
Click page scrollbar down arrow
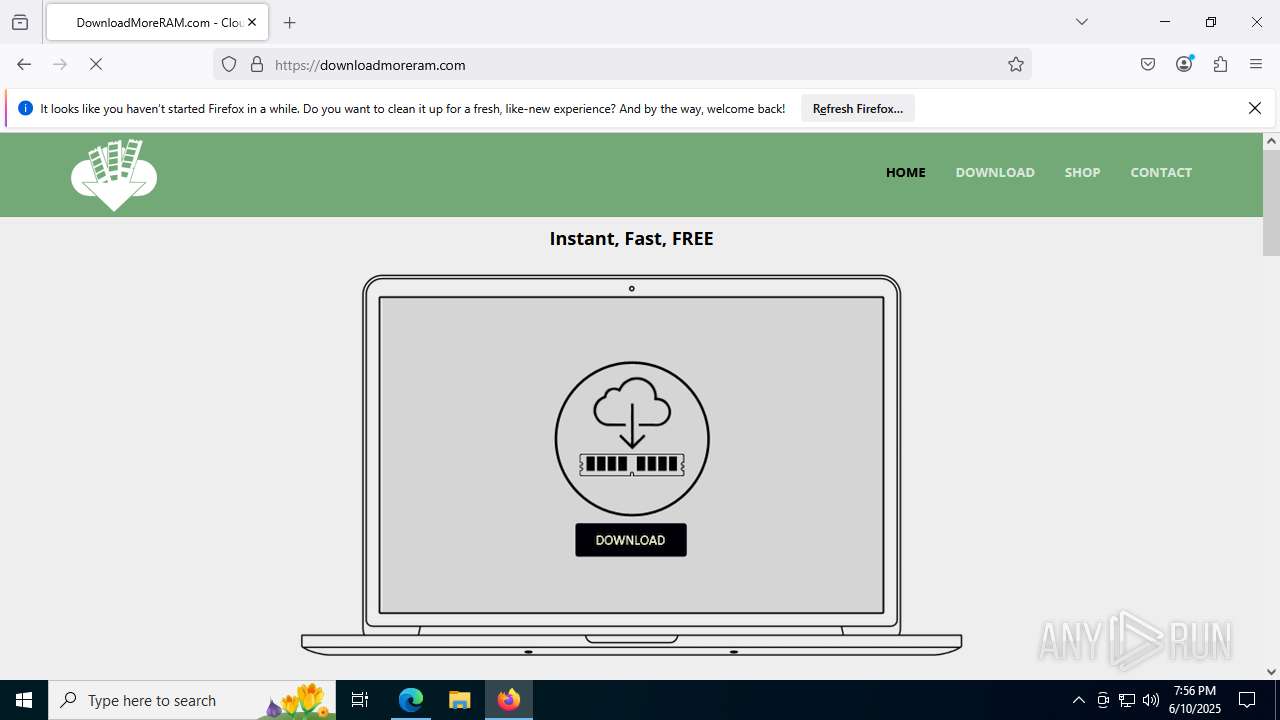[x=1271, y=671]
